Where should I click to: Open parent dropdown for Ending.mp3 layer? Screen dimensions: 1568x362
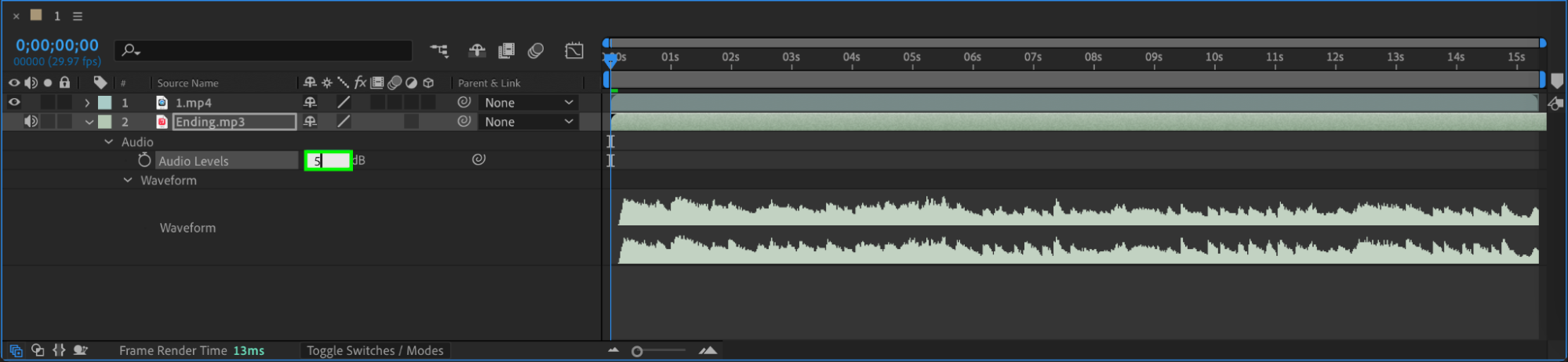[529, 122]
